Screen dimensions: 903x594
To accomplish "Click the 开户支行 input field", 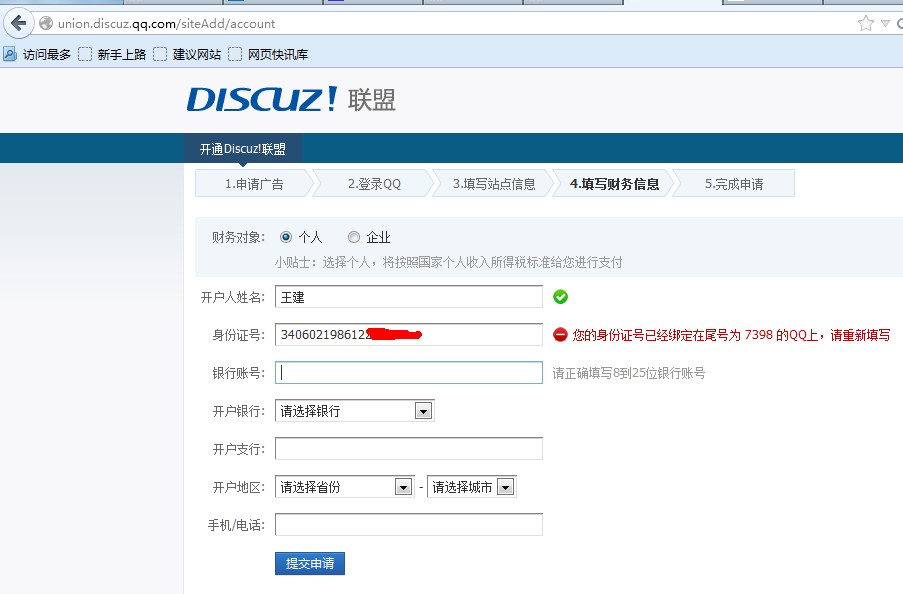I will (x=409, y=449).
